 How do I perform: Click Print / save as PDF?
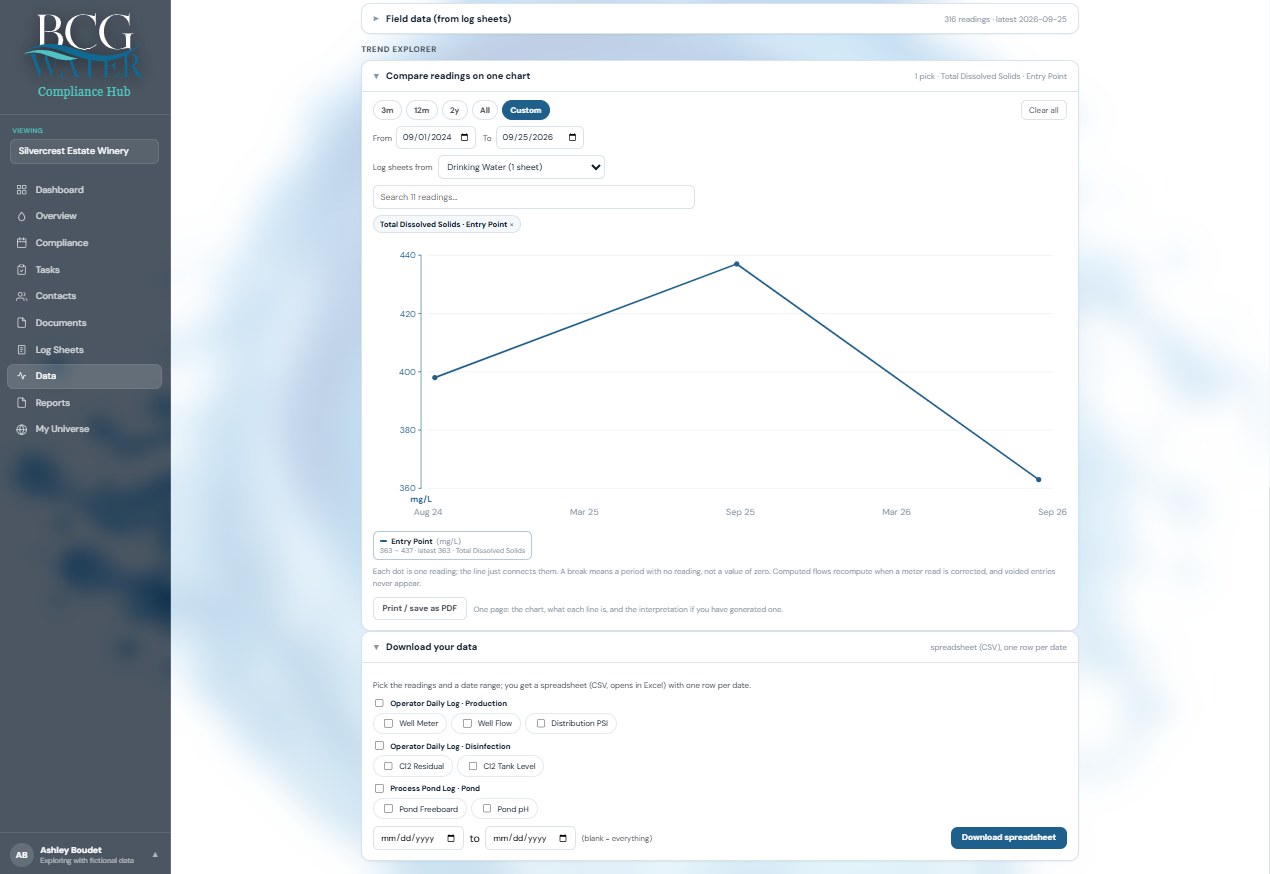click(x=419, y=608)
